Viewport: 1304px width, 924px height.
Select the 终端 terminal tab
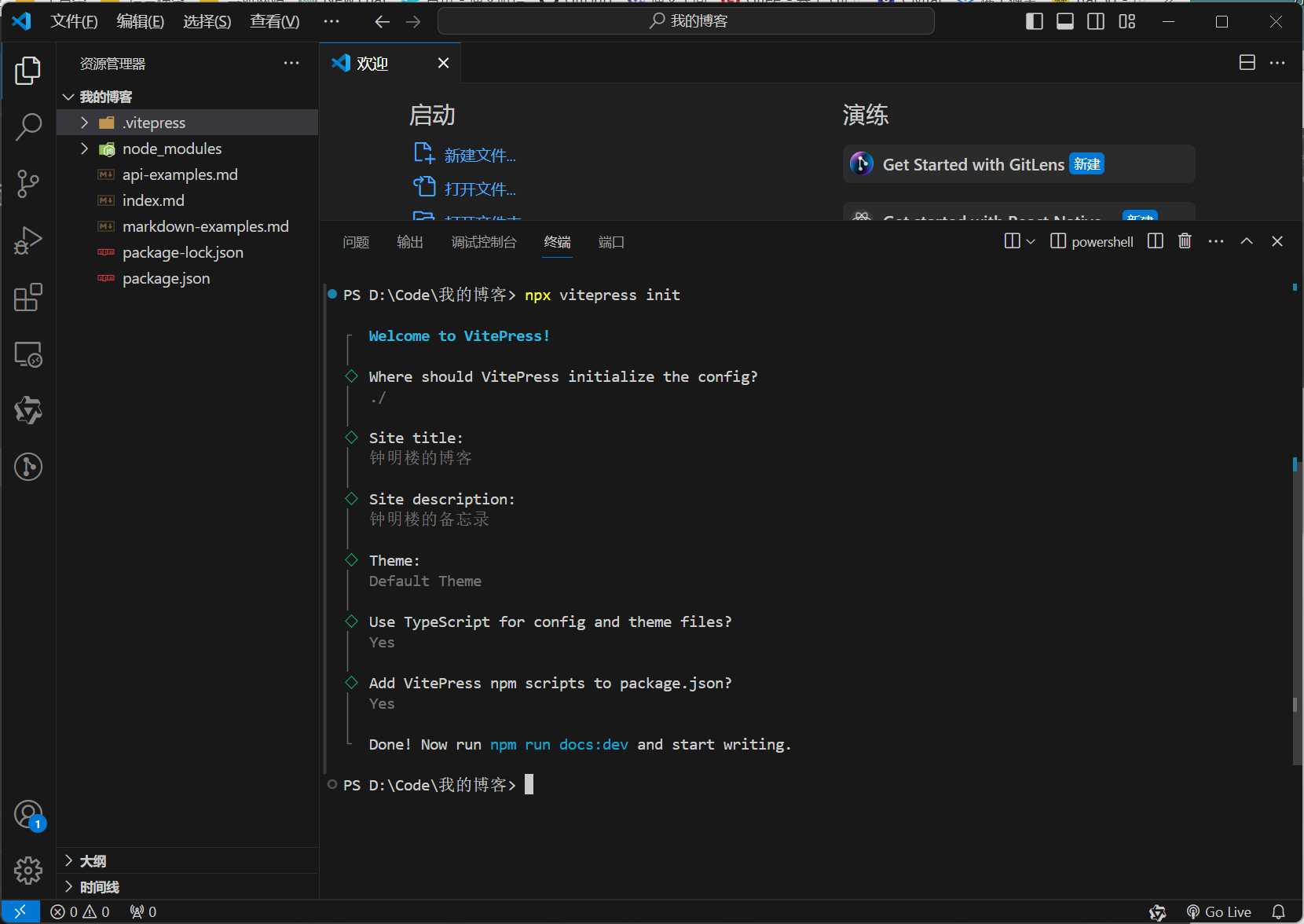pos(558,242)
